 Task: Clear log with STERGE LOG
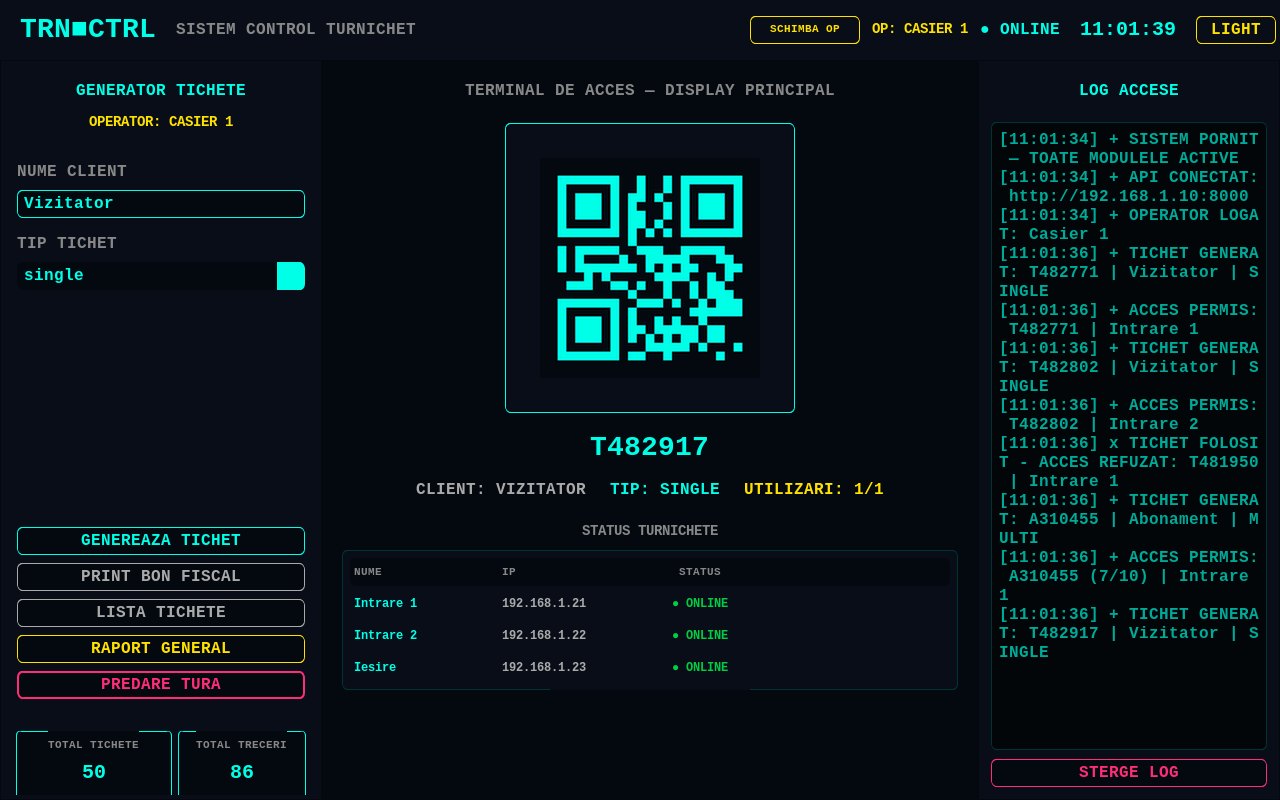[x=1129, y=773]
